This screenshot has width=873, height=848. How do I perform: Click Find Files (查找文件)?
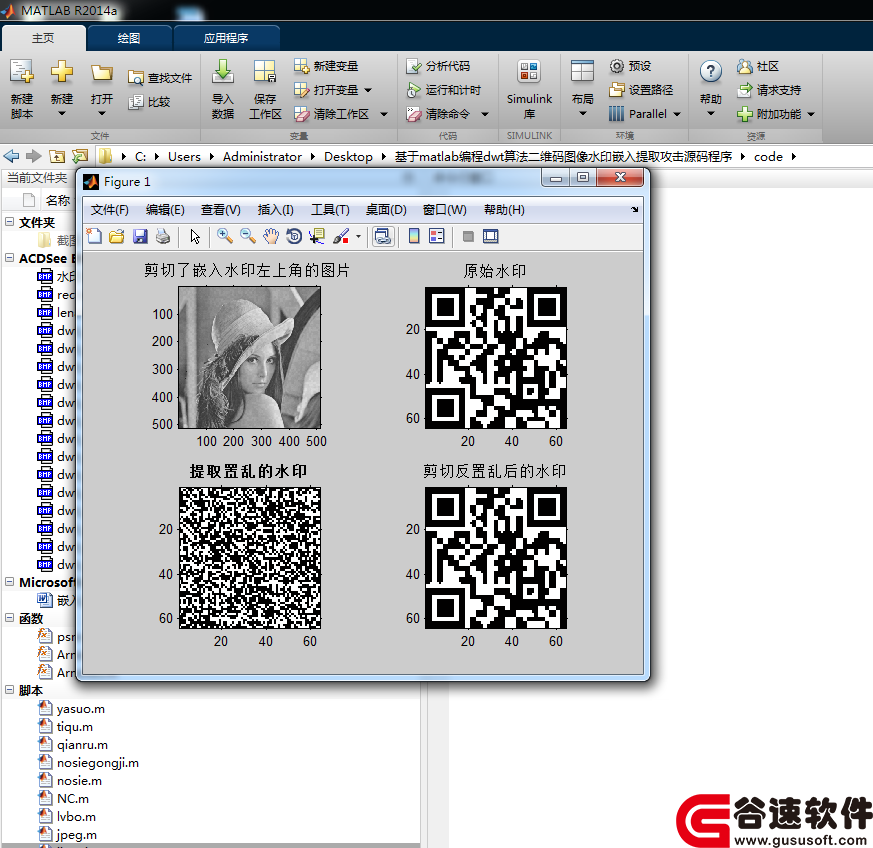pyautogui.click(x=160, y=78)
